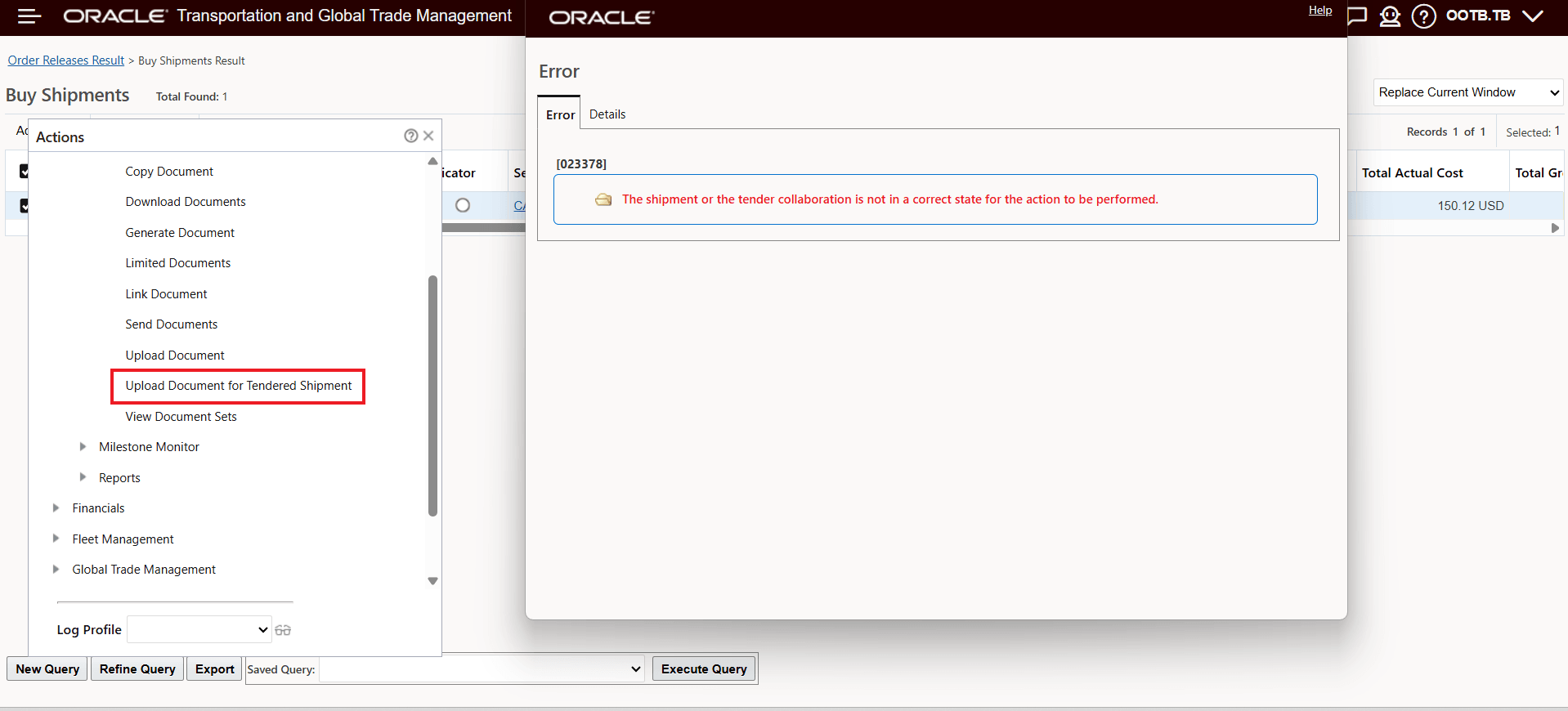Click the 150.12 USD cost cell
Image resolution: width=1568 pixels, height=711 pixels.
[1471, 206]
